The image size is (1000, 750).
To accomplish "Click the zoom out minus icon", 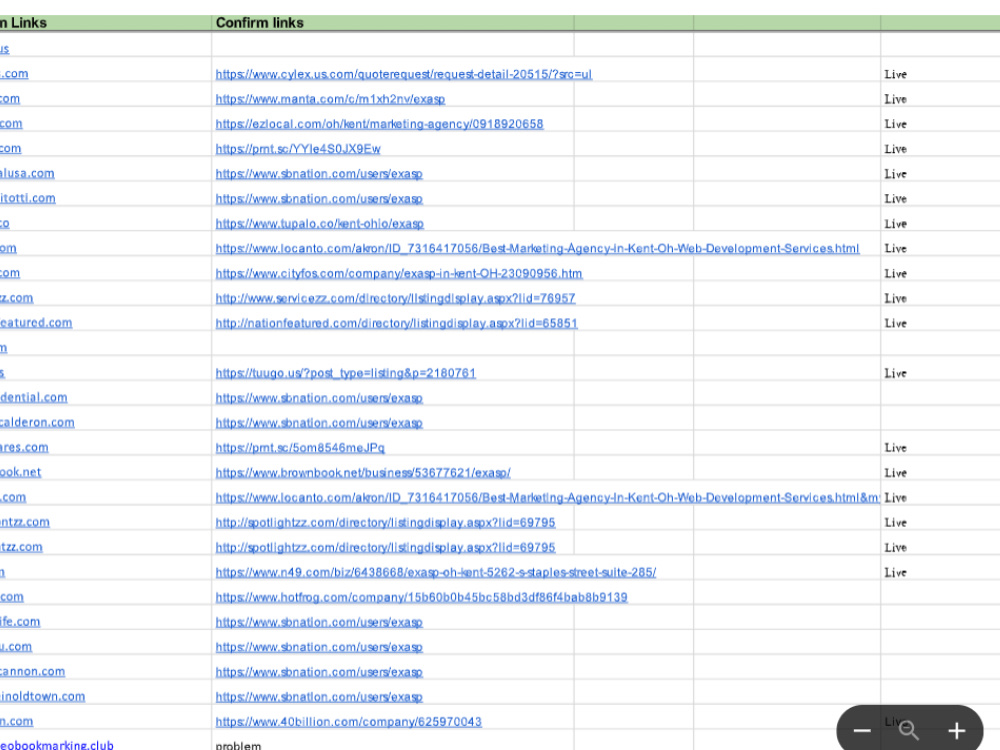I will [x=862, y=730].
